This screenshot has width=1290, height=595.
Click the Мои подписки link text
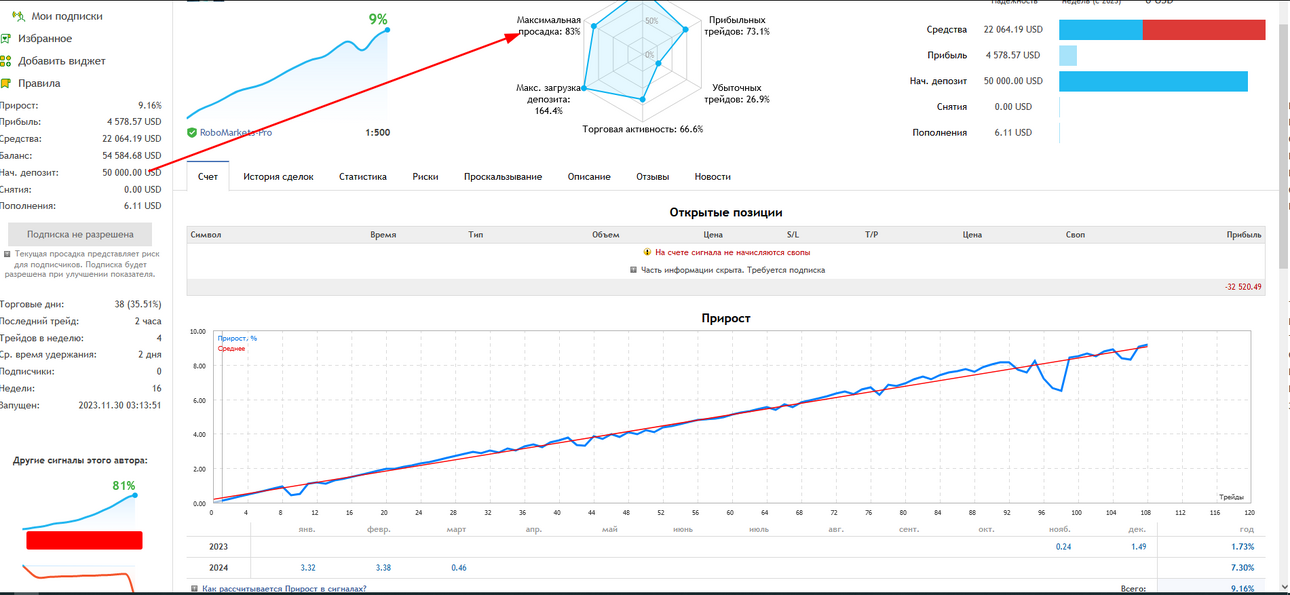67,16
